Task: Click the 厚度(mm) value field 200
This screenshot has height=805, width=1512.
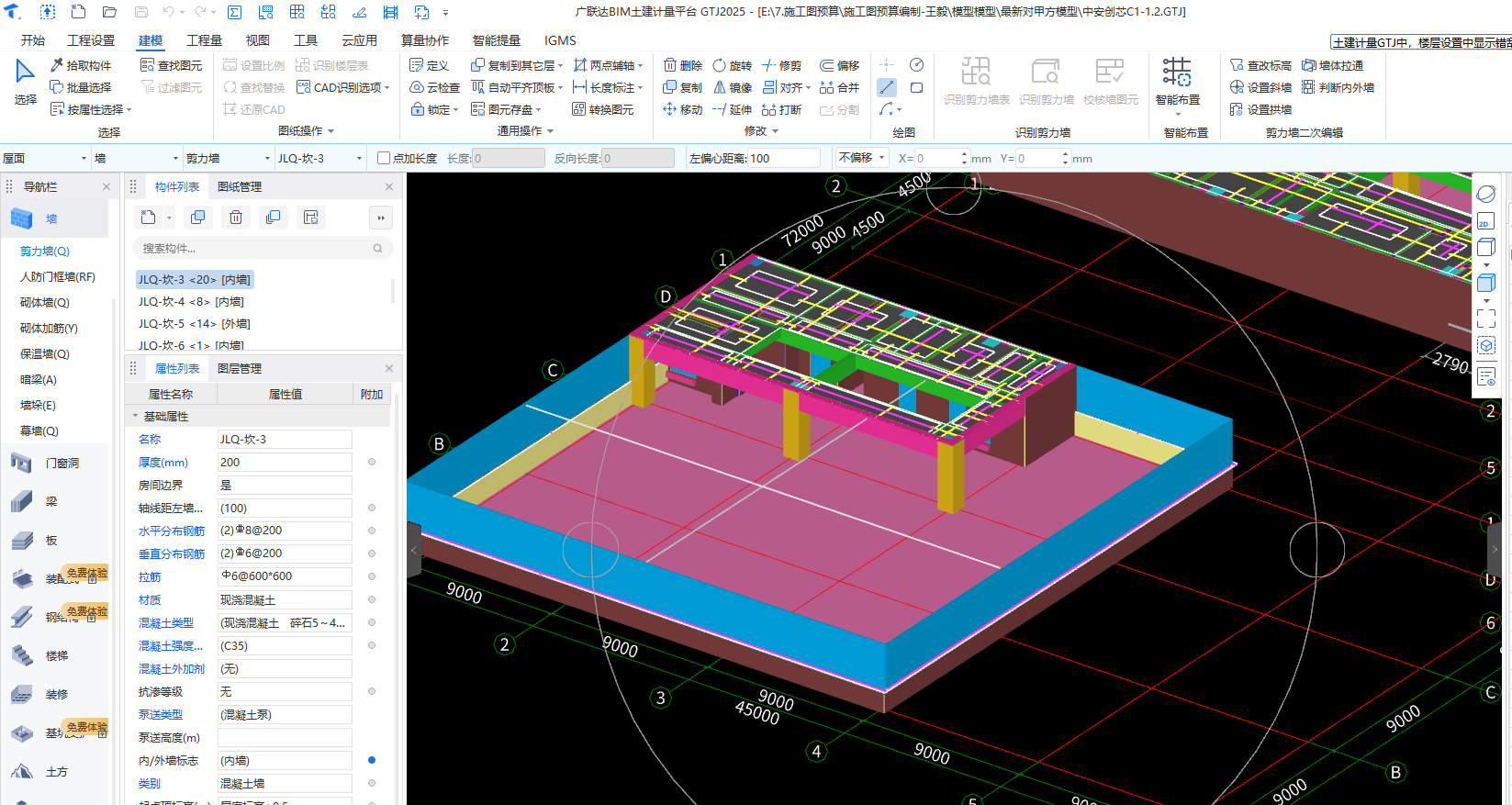Action: coord(285,462)
